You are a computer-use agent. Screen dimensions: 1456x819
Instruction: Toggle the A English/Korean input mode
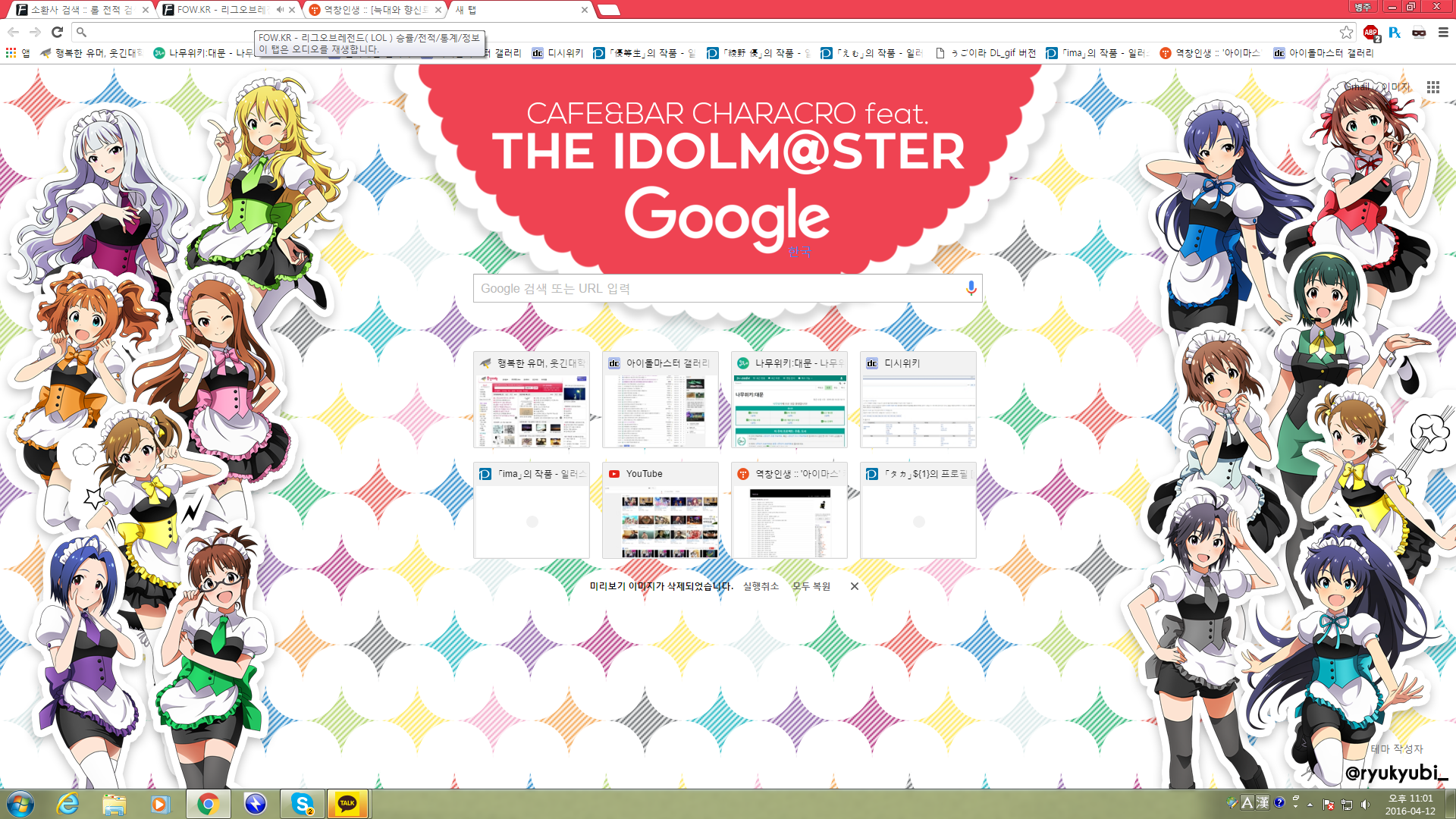click(x=1247, y=802)
